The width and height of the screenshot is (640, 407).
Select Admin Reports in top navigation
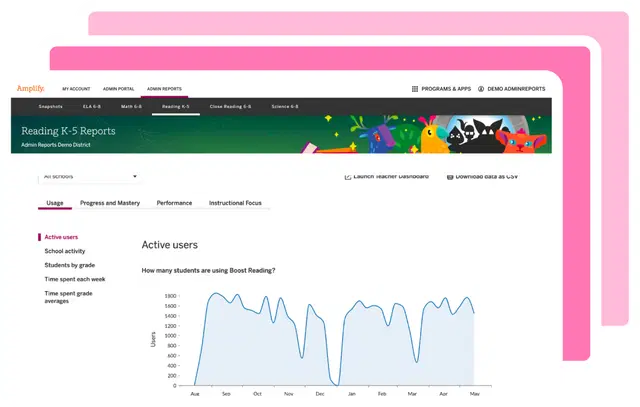click(164, 89)
